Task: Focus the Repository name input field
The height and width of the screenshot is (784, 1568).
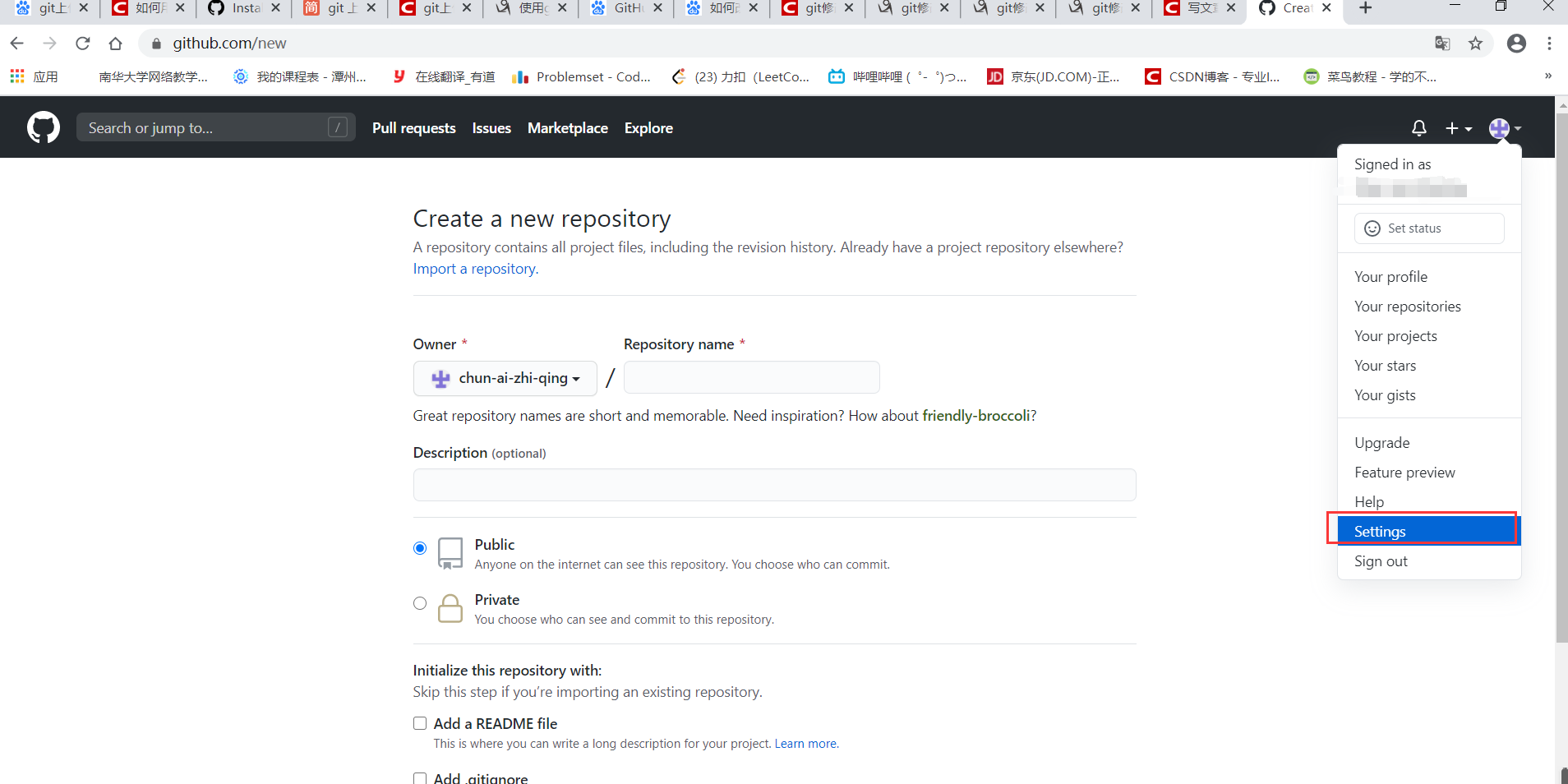Action: click(x=752, y=377)
